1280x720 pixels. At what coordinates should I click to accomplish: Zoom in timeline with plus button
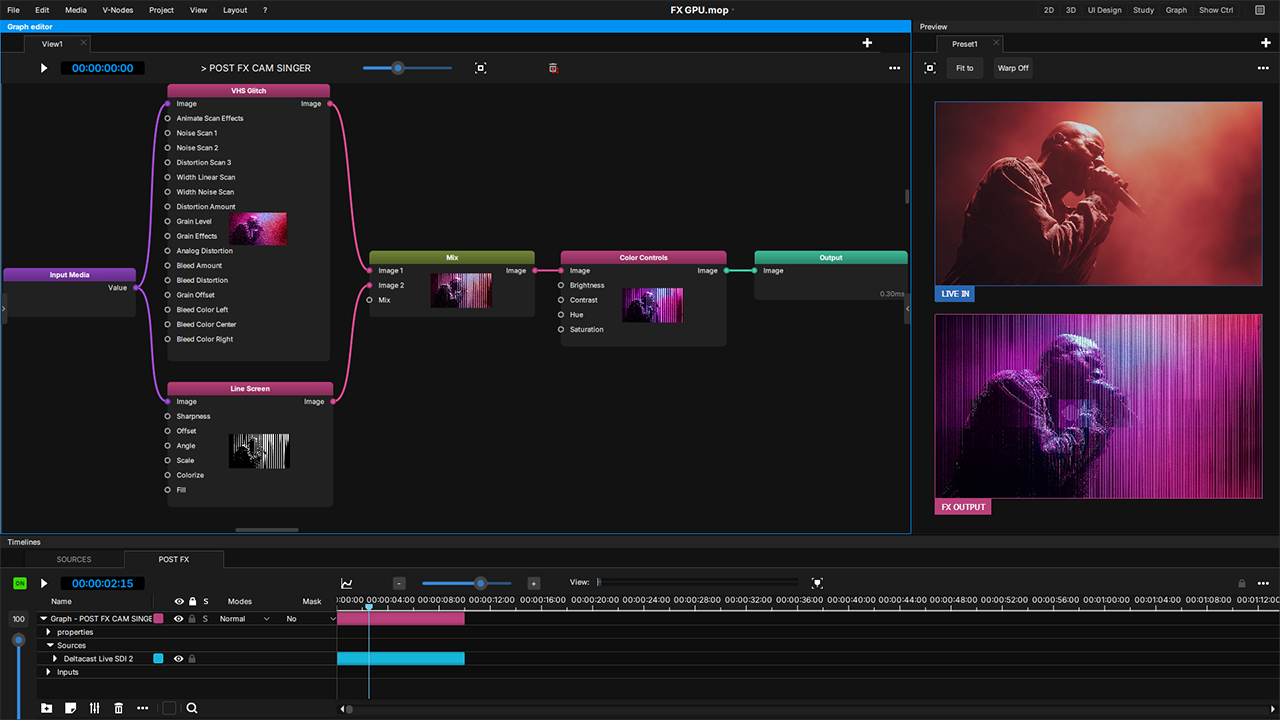[533, 583]
